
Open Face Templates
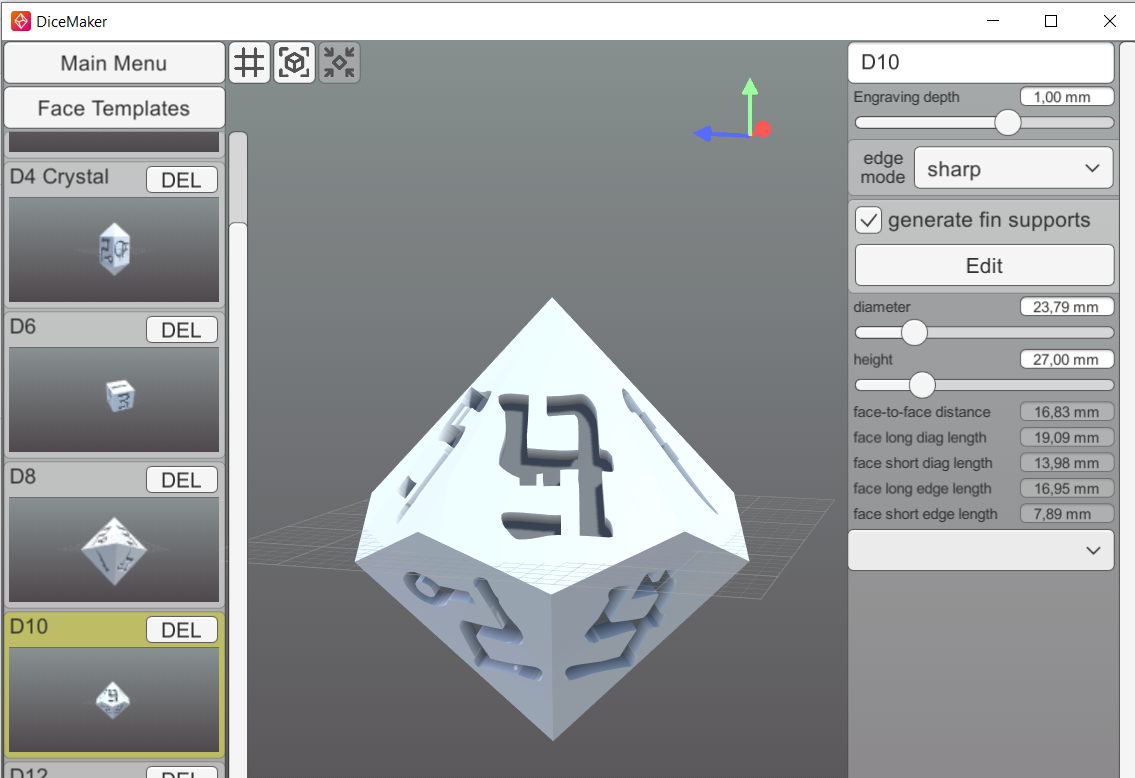(114, 108)
